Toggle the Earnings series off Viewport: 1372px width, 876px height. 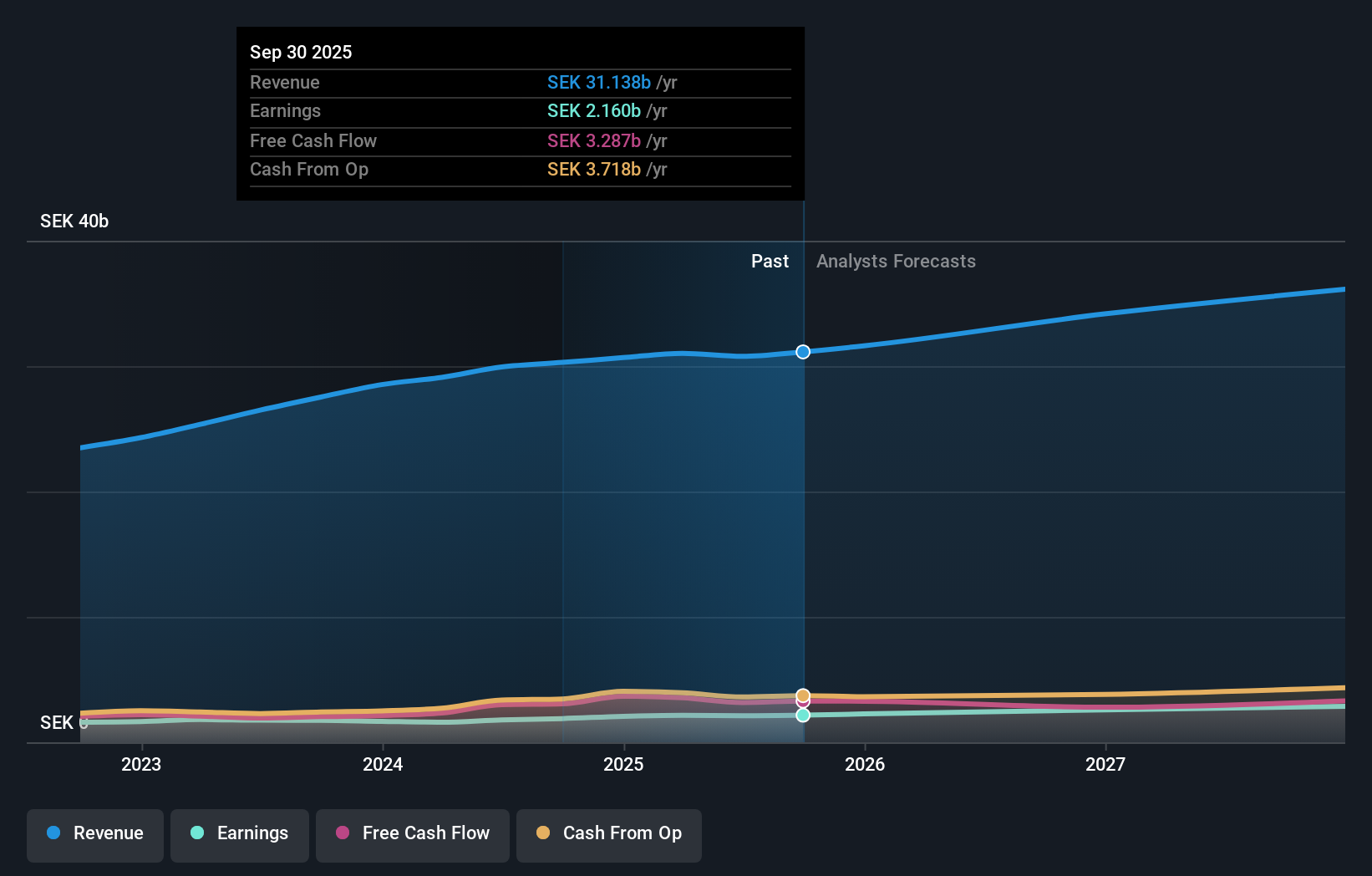tap(239, 835)
